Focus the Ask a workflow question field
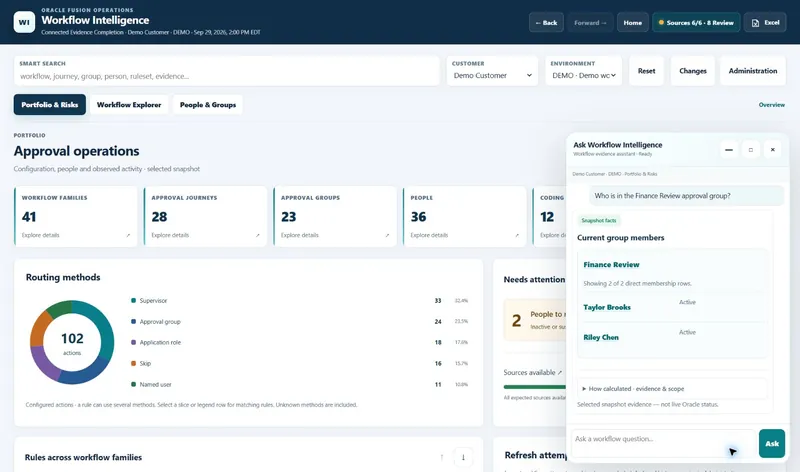This screenshot has width=800, height=472. (x=663, y=443)
